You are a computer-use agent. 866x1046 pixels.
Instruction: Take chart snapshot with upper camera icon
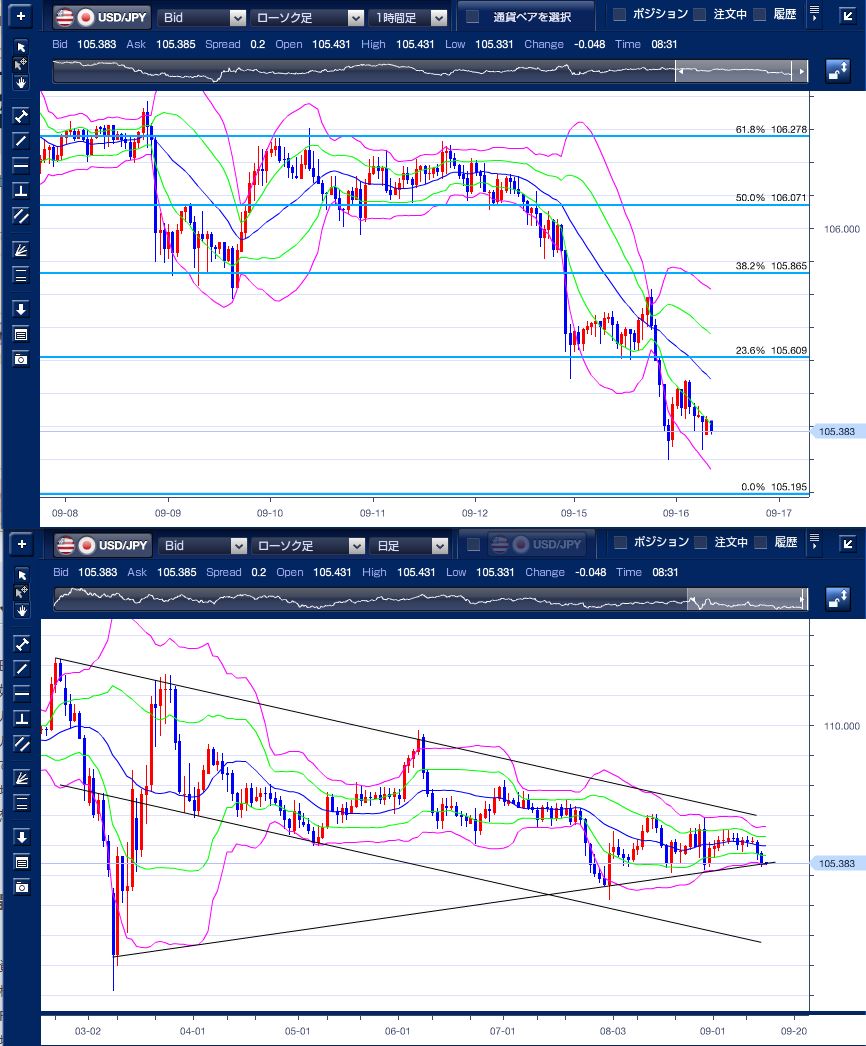[21, 359]
